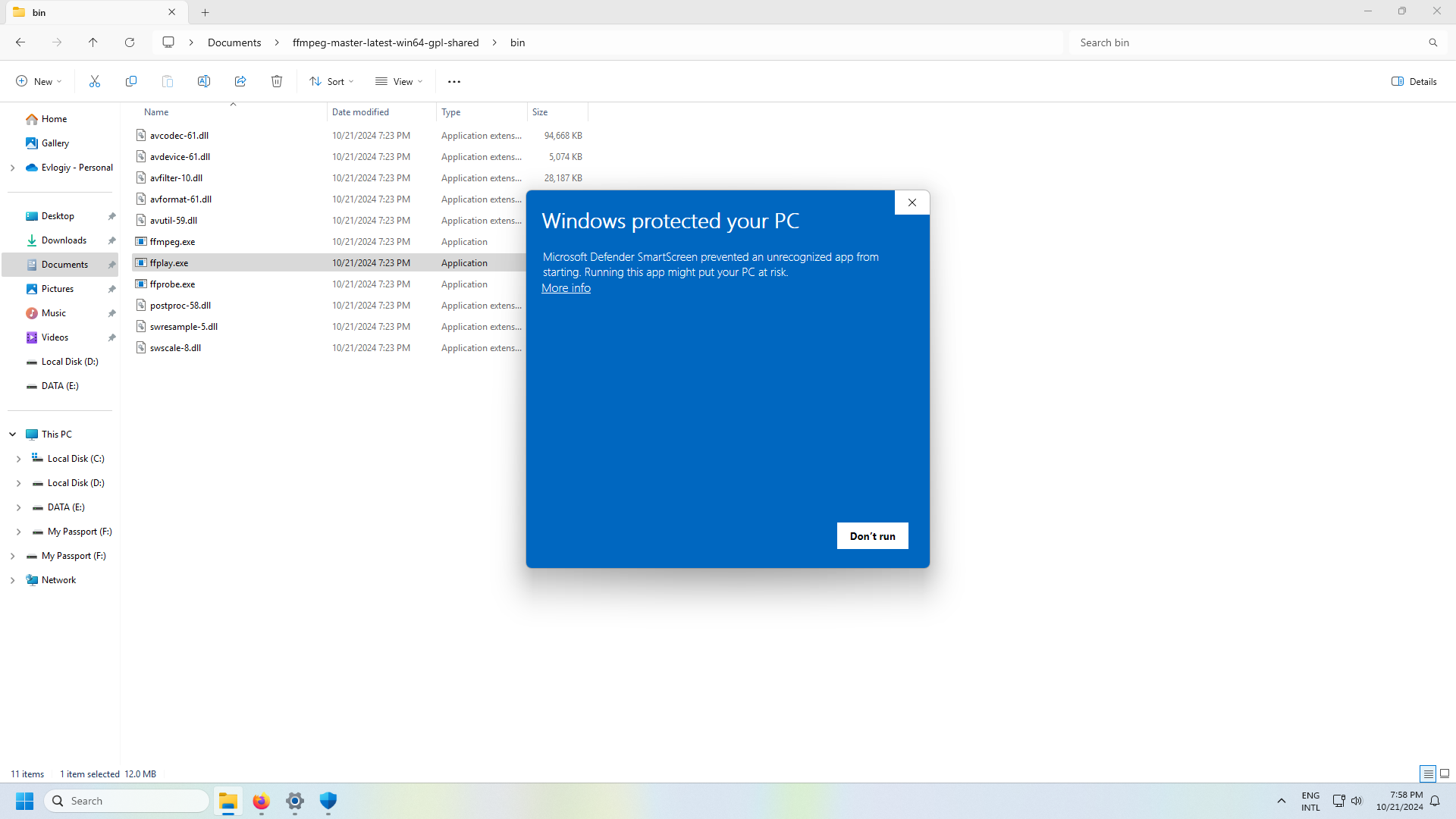Select the swscale-8.dll file
This screenshot has width=1456, height=819.
[x=175, y=348]
